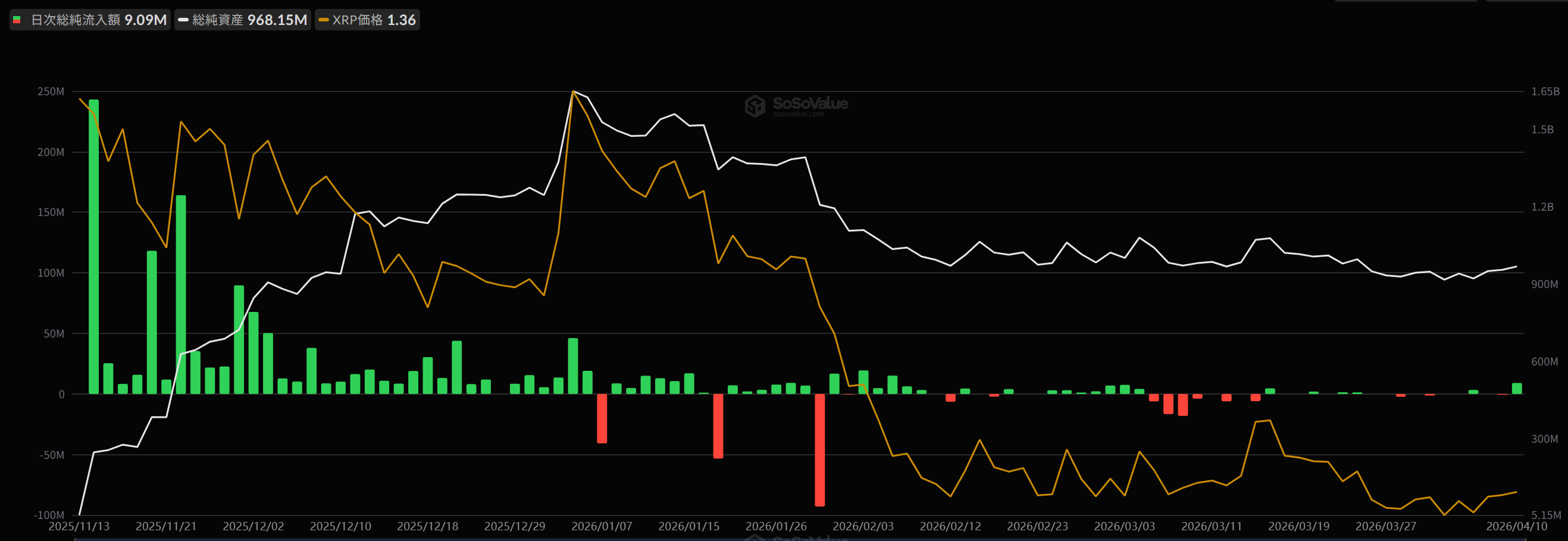Click the 2026/02/12 date on the axis
The height and width of the screenshot is (541, 1568).
click(950, 526)
